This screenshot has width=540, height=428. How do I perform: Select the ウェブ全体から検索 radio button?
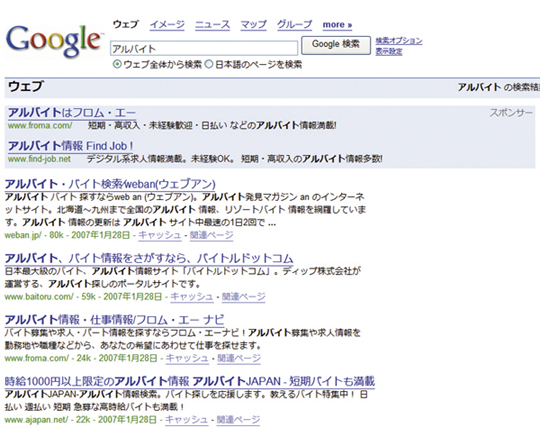(117, 64)
